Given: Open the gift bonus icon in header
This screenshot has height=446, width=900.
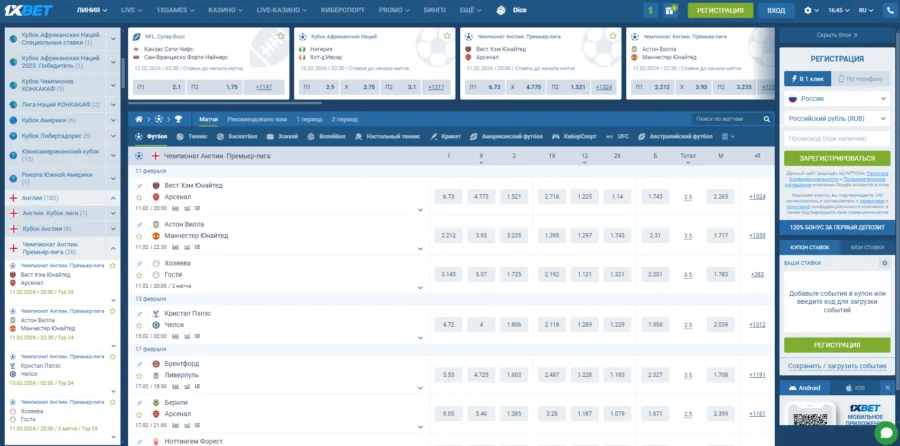Looking at the screenshot, I should pos(671,10).
